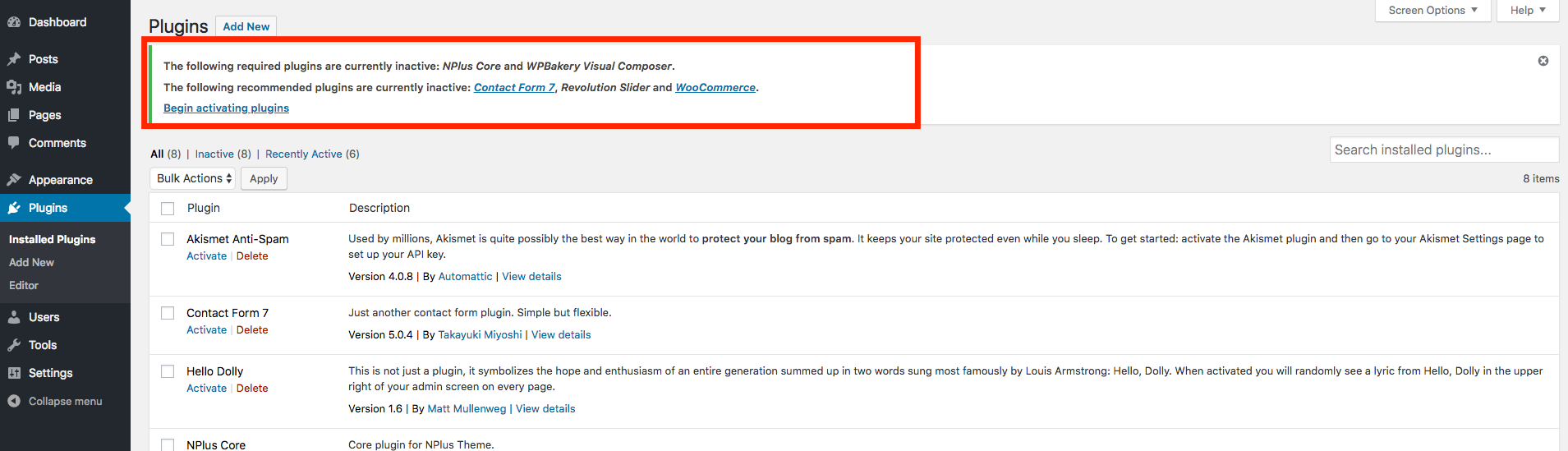Click Begin activating plugins link

(x=227, y=108)
